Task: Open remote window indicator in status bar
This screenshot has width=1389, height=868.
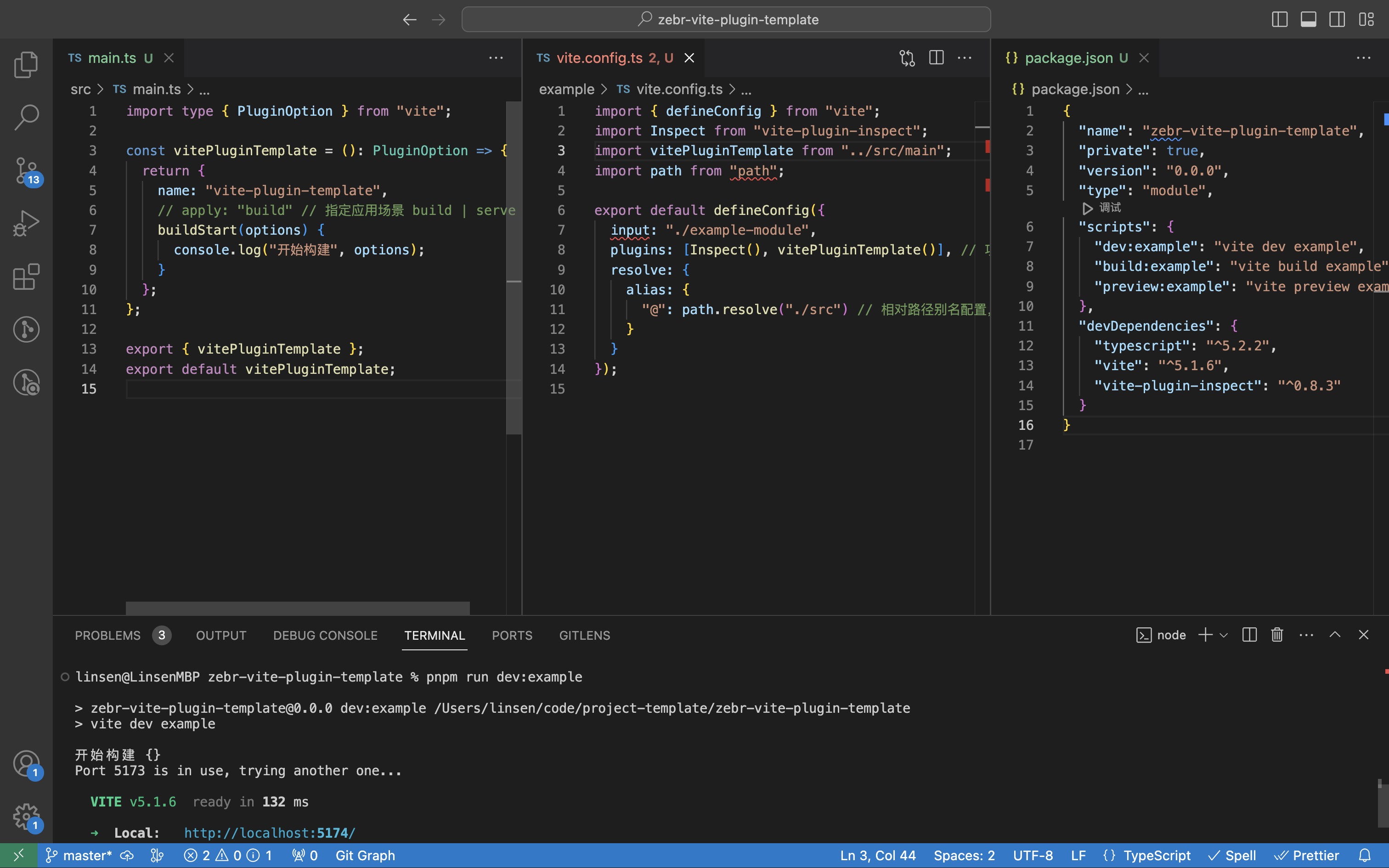Action: (x=18, y=855)
